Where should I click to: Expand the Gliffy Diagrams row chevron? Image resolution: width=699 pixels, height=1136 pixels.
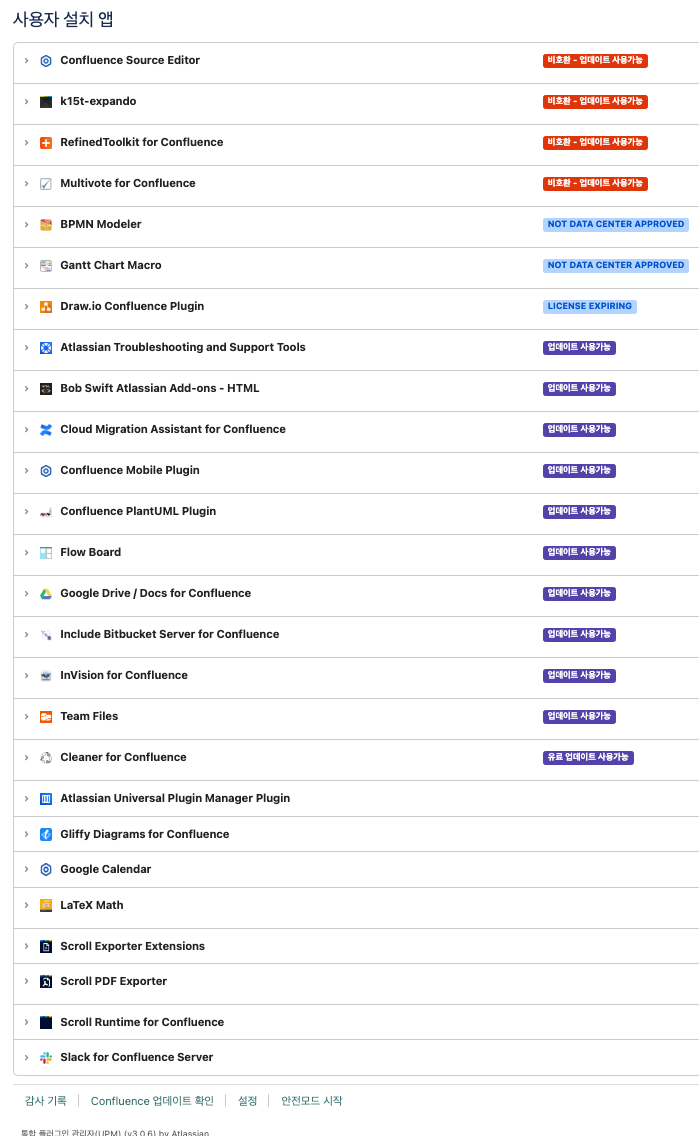[x=26, y=835]
